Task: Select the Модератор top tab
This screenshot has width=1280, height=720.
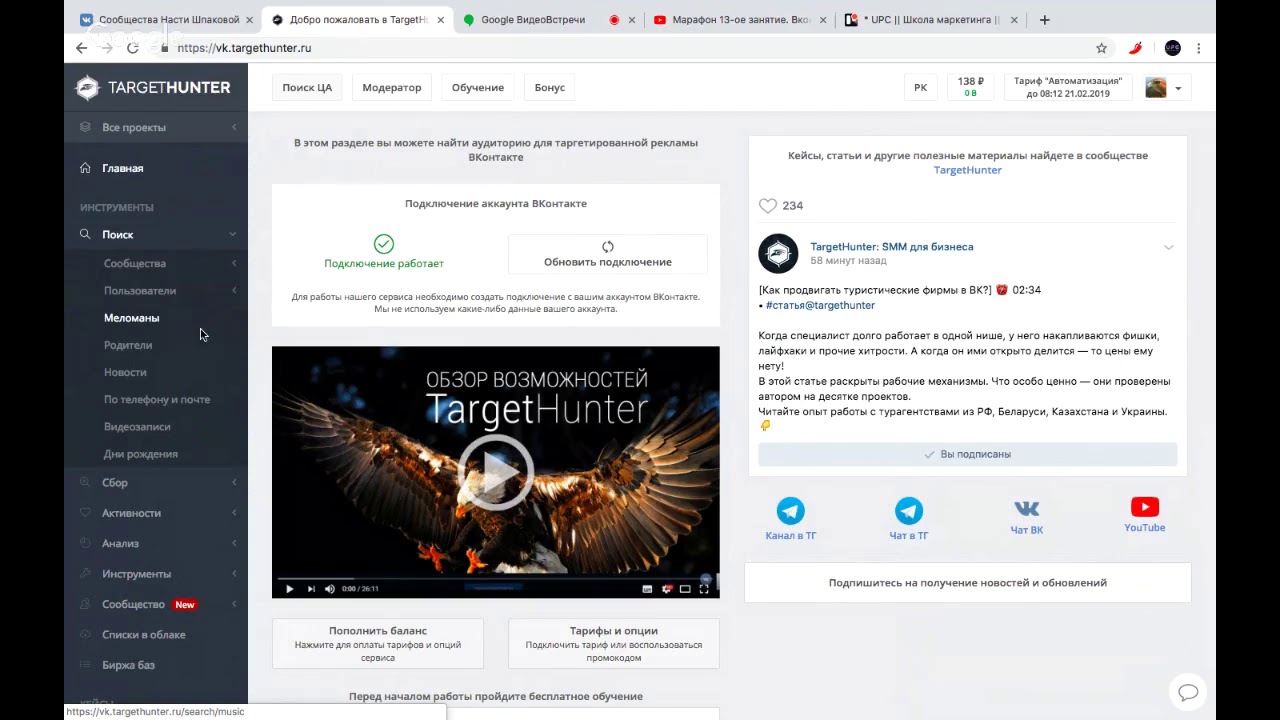Action: (392, 87)
